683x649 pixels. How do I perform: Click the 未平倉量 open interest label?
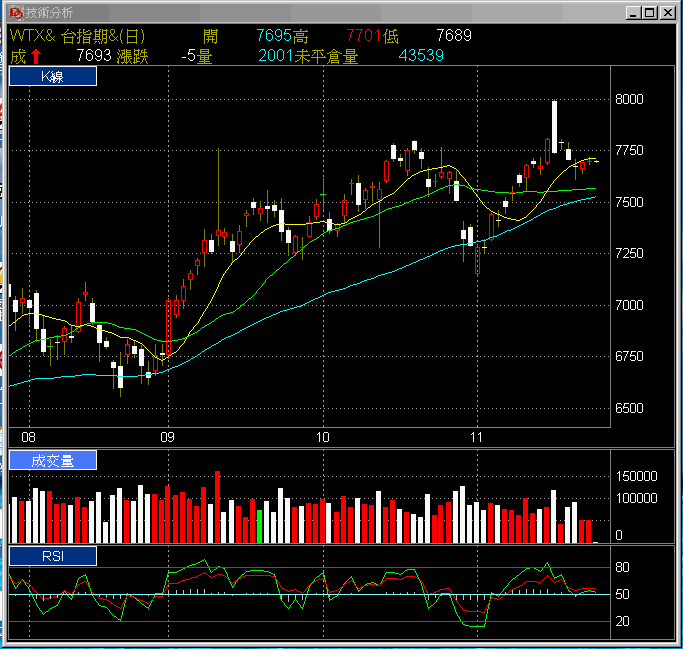pyautogui.click(x=326, y=56)
